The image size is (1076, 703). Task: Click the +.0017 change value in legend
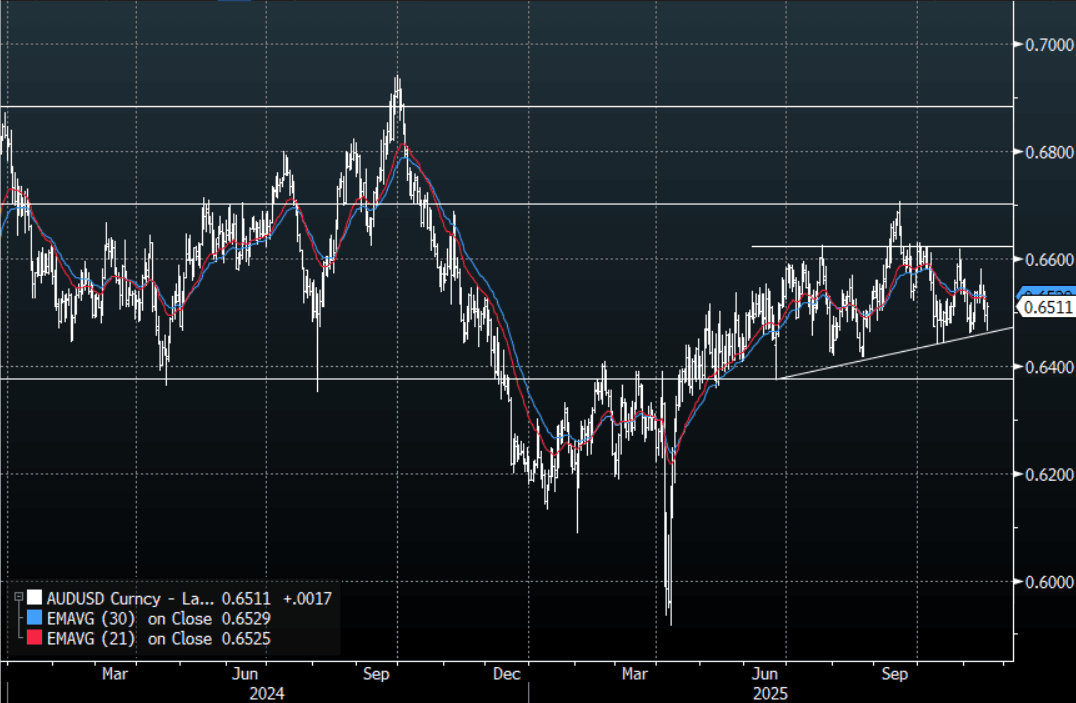tap(307, 598)
